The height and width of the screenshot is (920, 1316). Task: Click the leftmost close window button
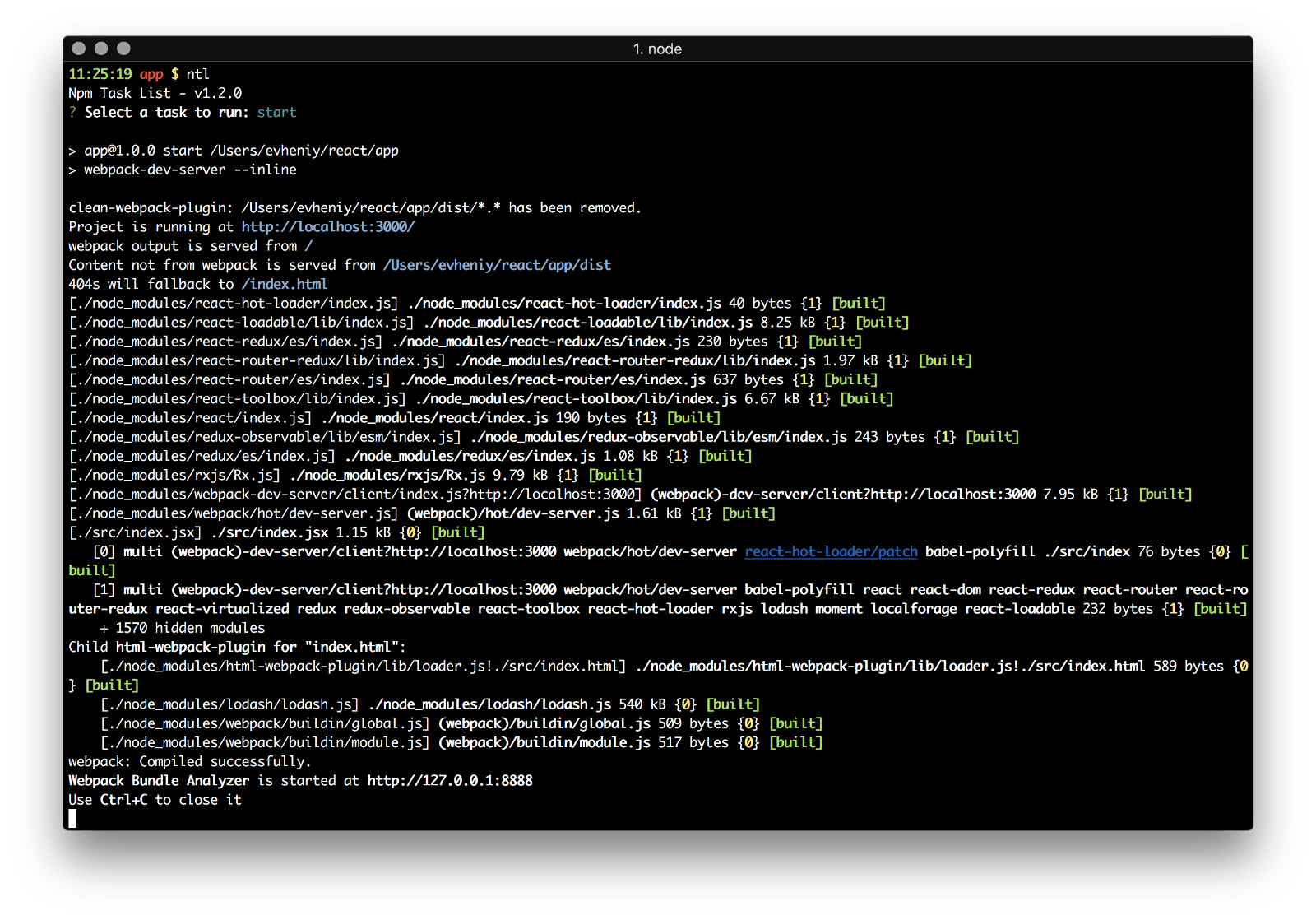(79, 49)
